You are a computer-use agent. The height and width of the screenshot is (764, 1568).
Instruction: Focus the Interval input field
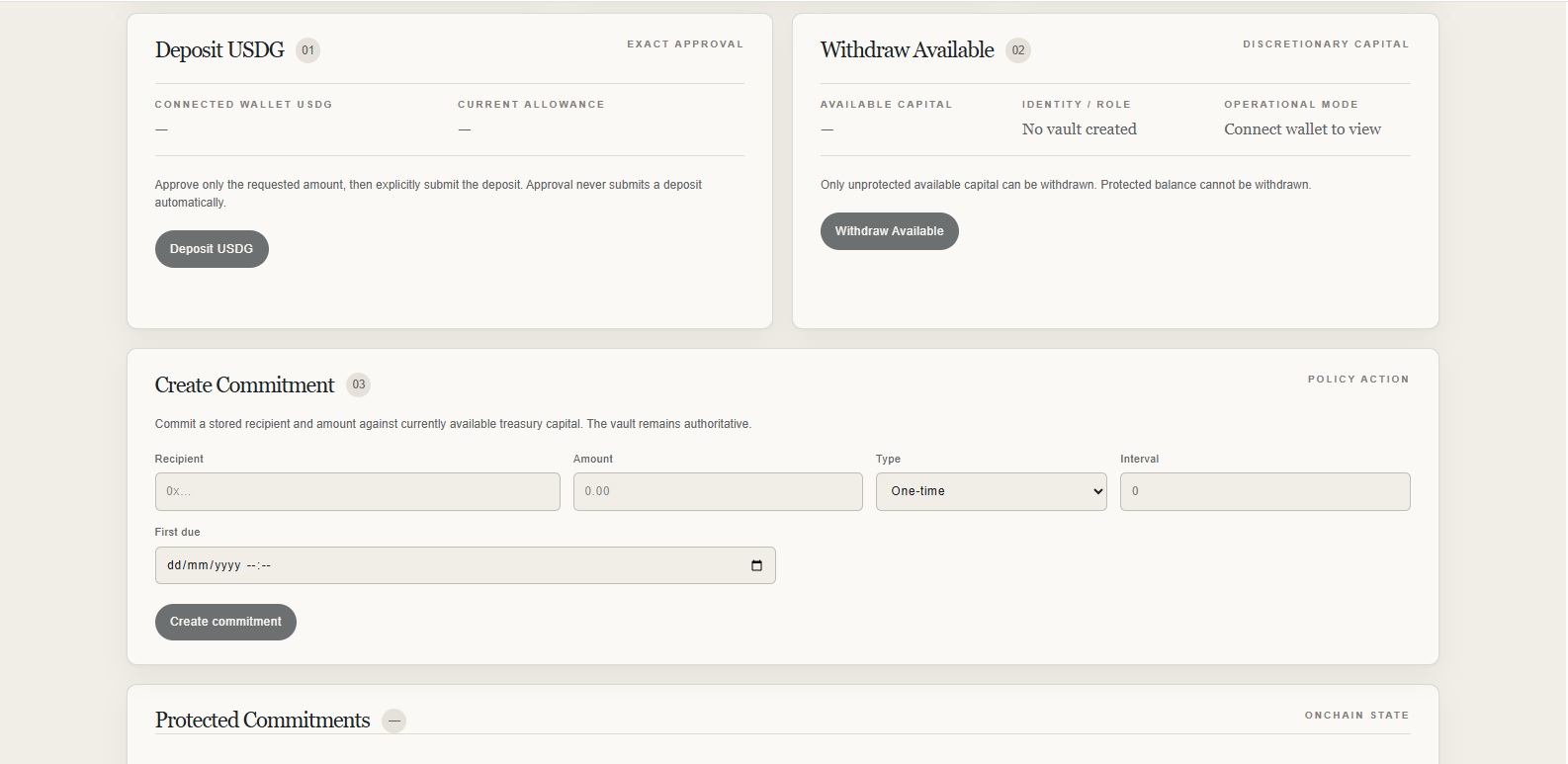click(1265, 491)
